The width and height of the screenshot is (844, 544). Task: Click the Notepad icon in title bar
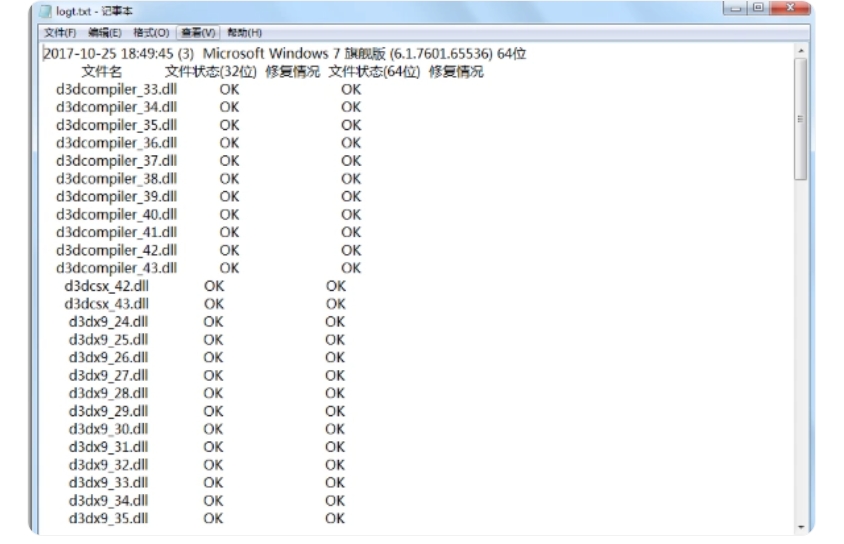44,11
